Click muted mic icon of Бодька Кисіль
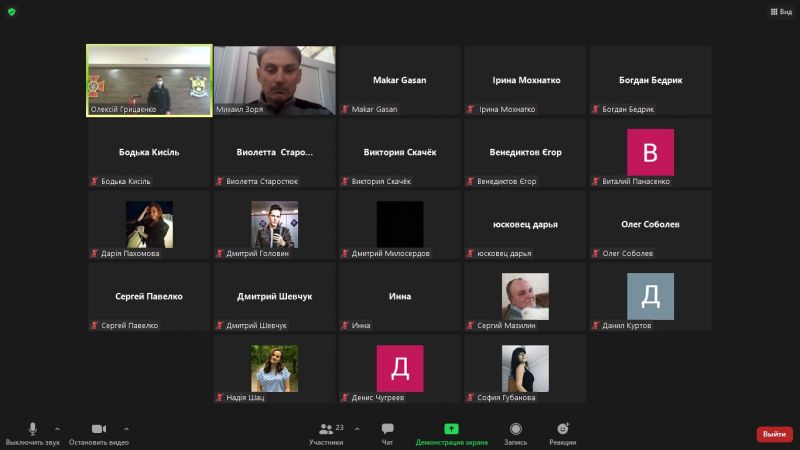The image size is (800, 450). coord(94,181)
